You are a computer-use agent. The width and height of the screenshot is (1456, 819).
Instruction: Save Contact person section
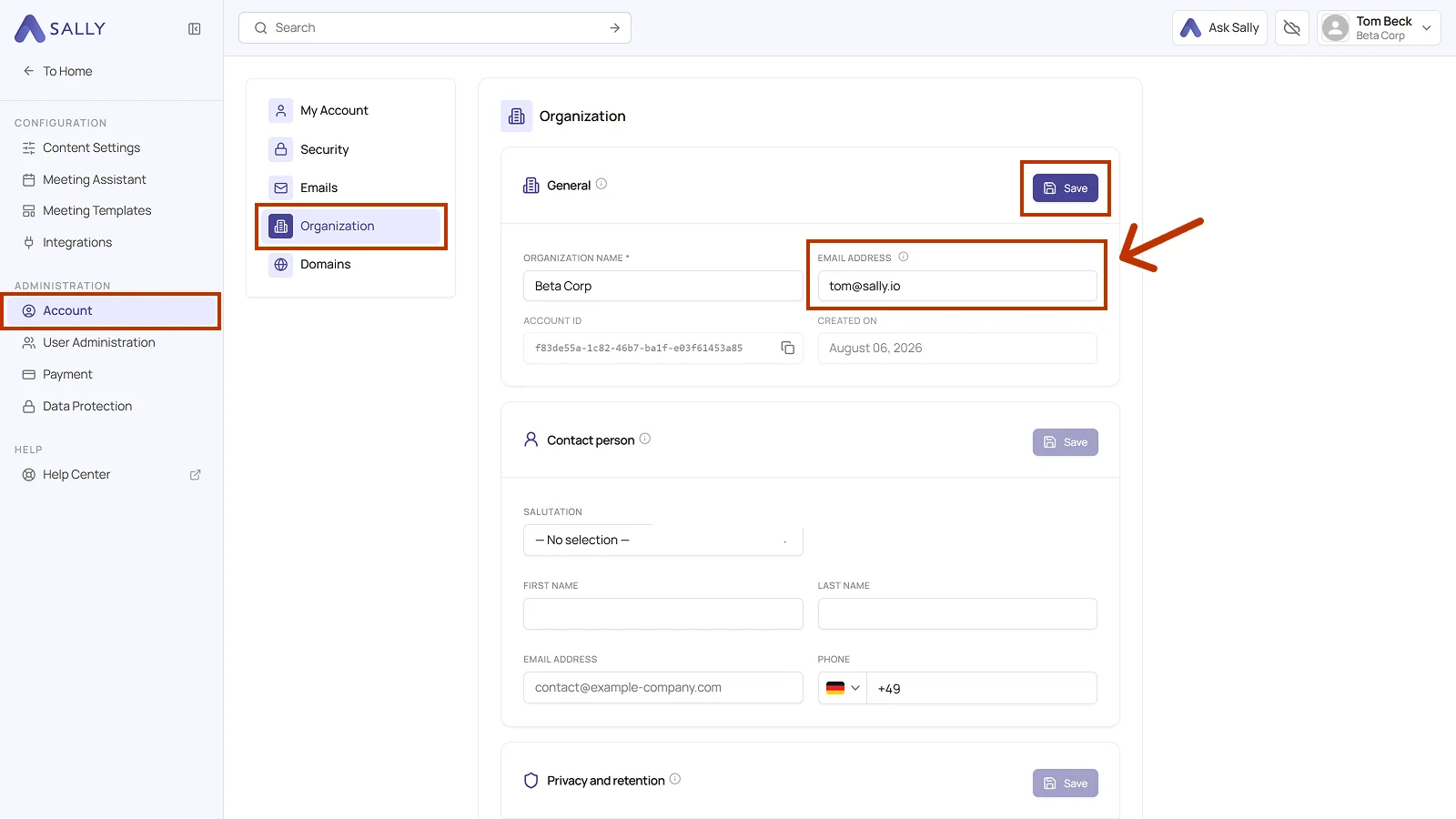tap(1066, 442)
